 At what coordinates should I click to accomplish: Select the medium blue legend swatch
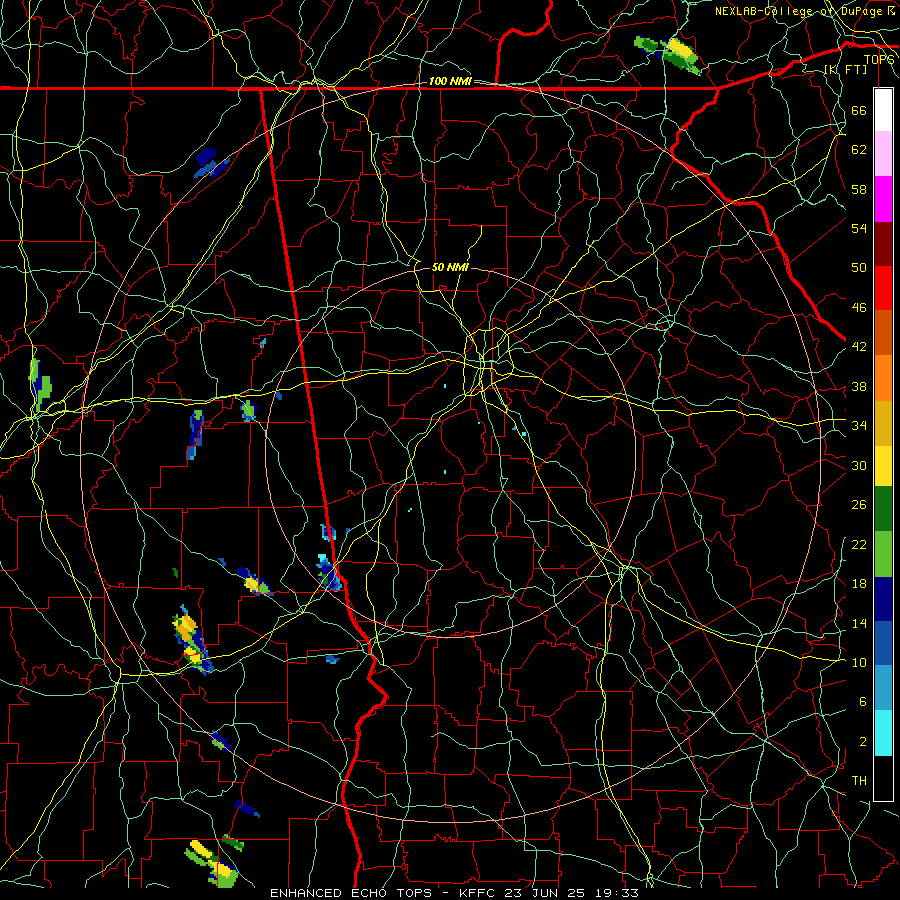(883, 643)
